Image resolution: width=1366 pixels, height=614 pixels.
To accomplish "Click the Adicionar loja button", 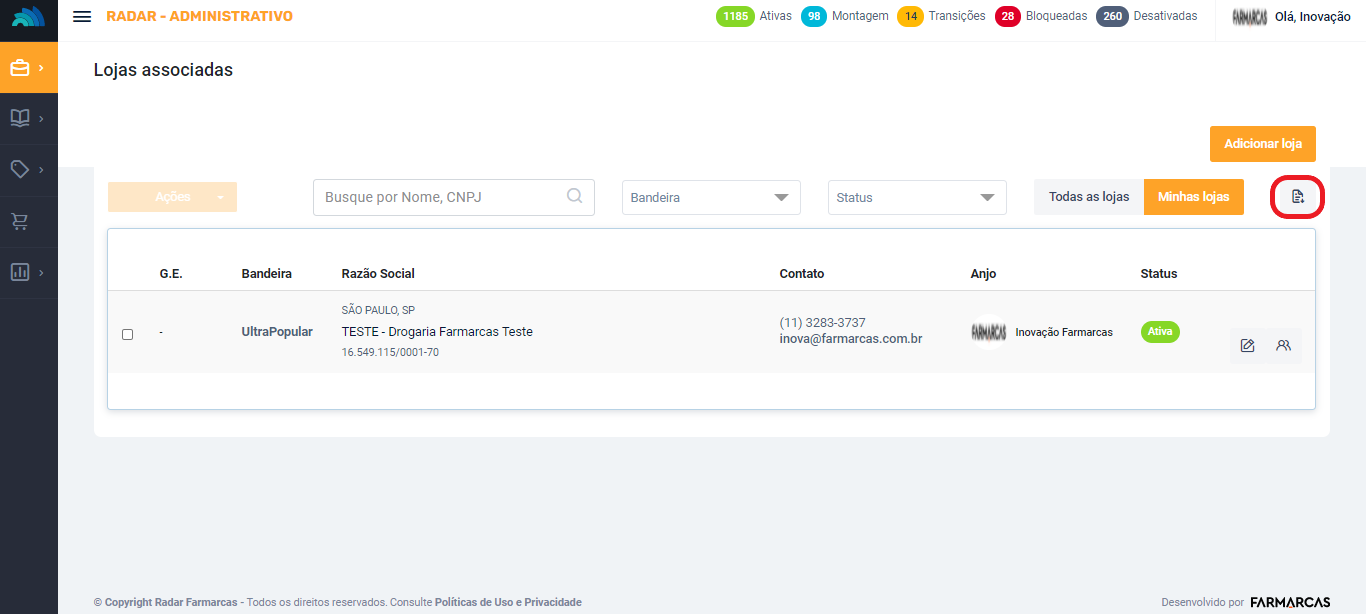I will tap(1262, 144).
